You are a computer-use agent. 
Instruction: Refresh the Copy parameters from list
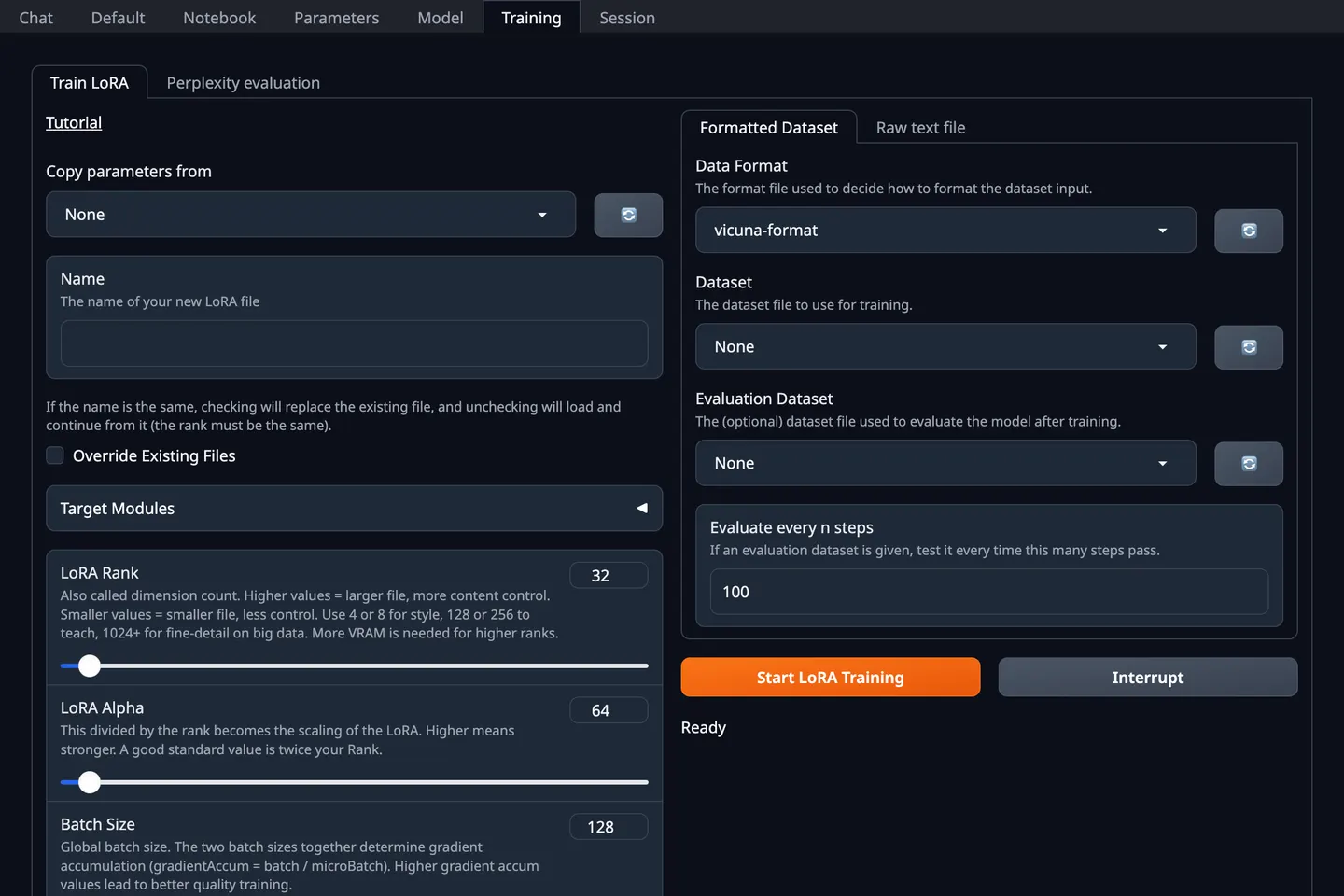click(x=628, y=215)
